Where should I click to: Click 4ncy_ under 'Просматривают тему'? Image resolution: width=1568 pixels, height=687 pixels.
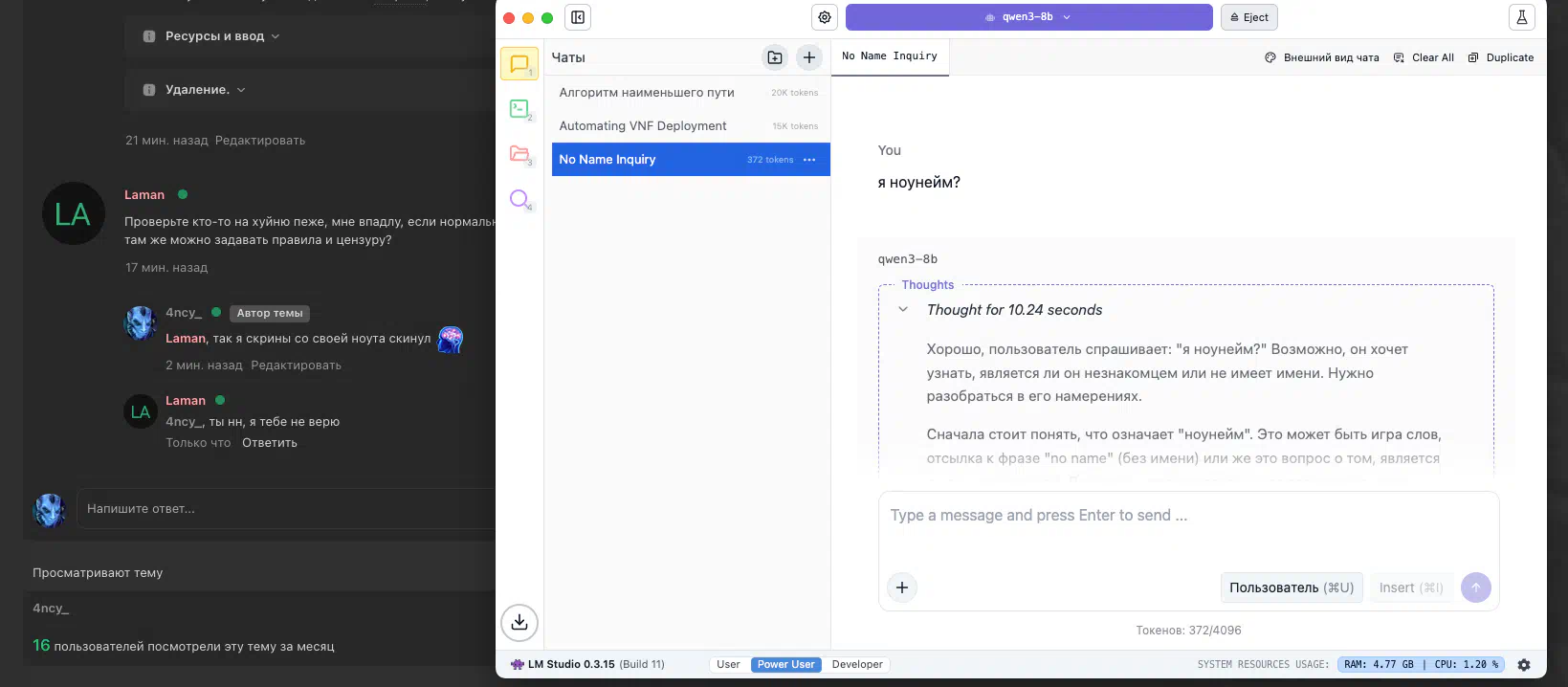51,609
